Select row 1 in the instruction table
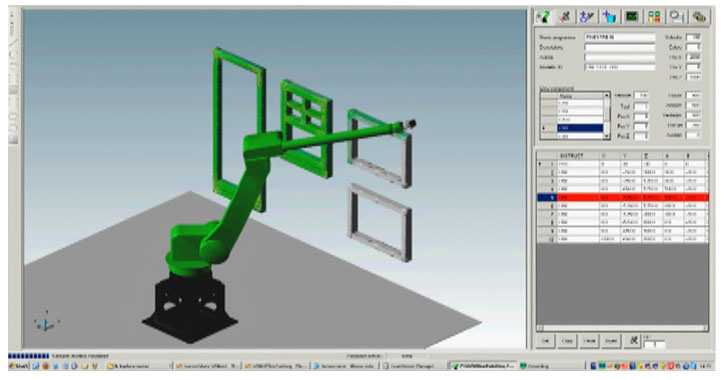726x380 pixels. [623, 164]
